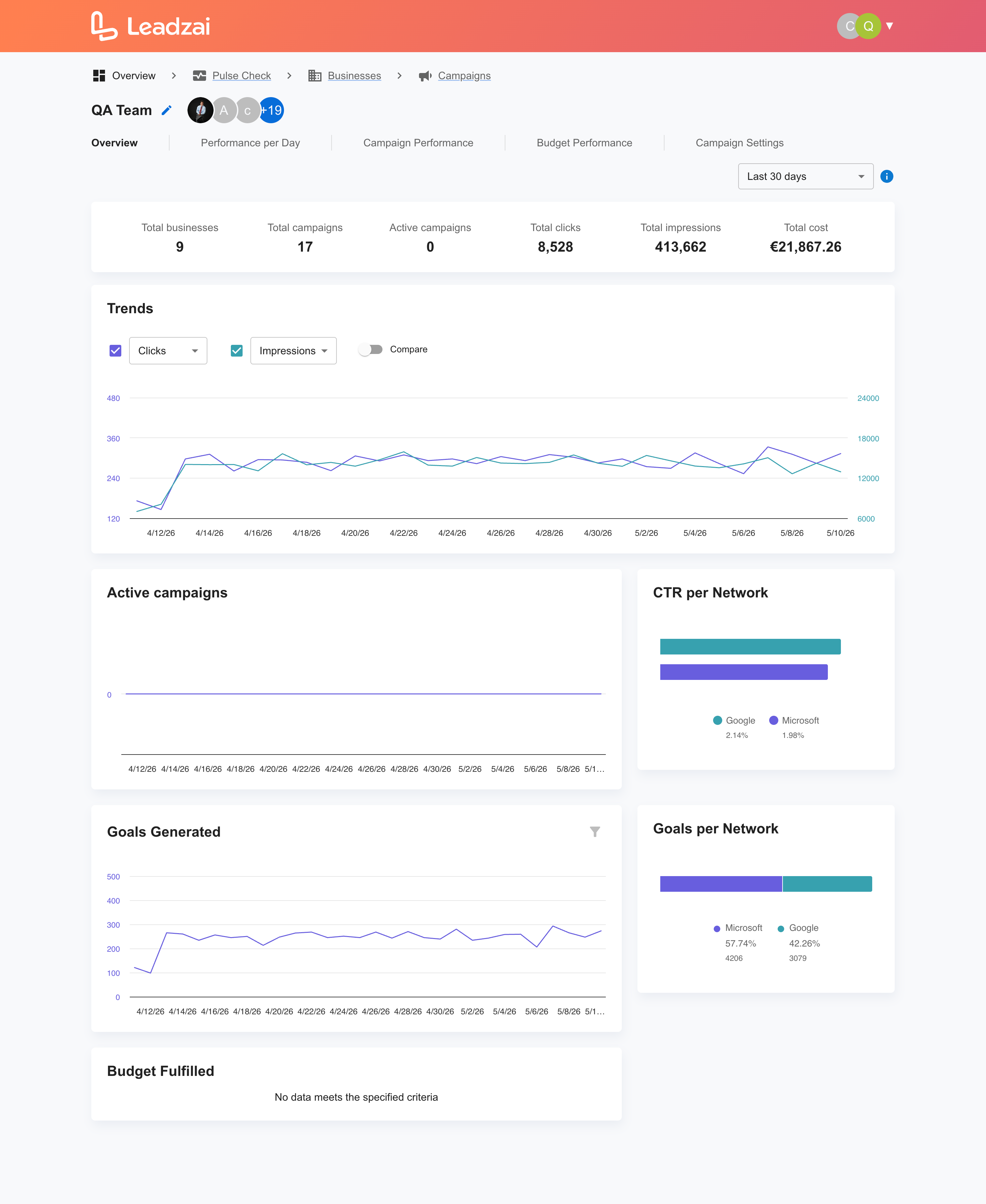Screen dimensions: 986x1204
Task: Click Microsoft legend dot in CTR per Network
Action: (774, 720)
